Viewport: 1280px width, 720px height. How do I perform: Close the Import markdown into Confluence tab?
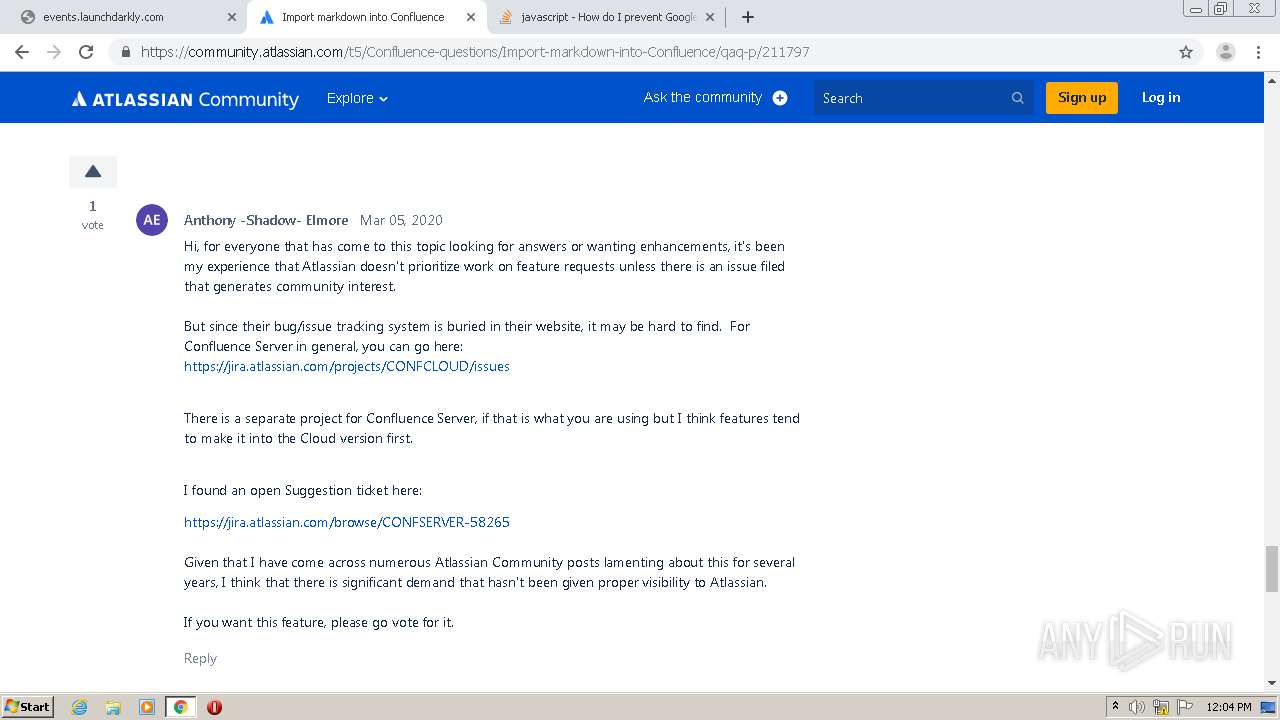471,17
